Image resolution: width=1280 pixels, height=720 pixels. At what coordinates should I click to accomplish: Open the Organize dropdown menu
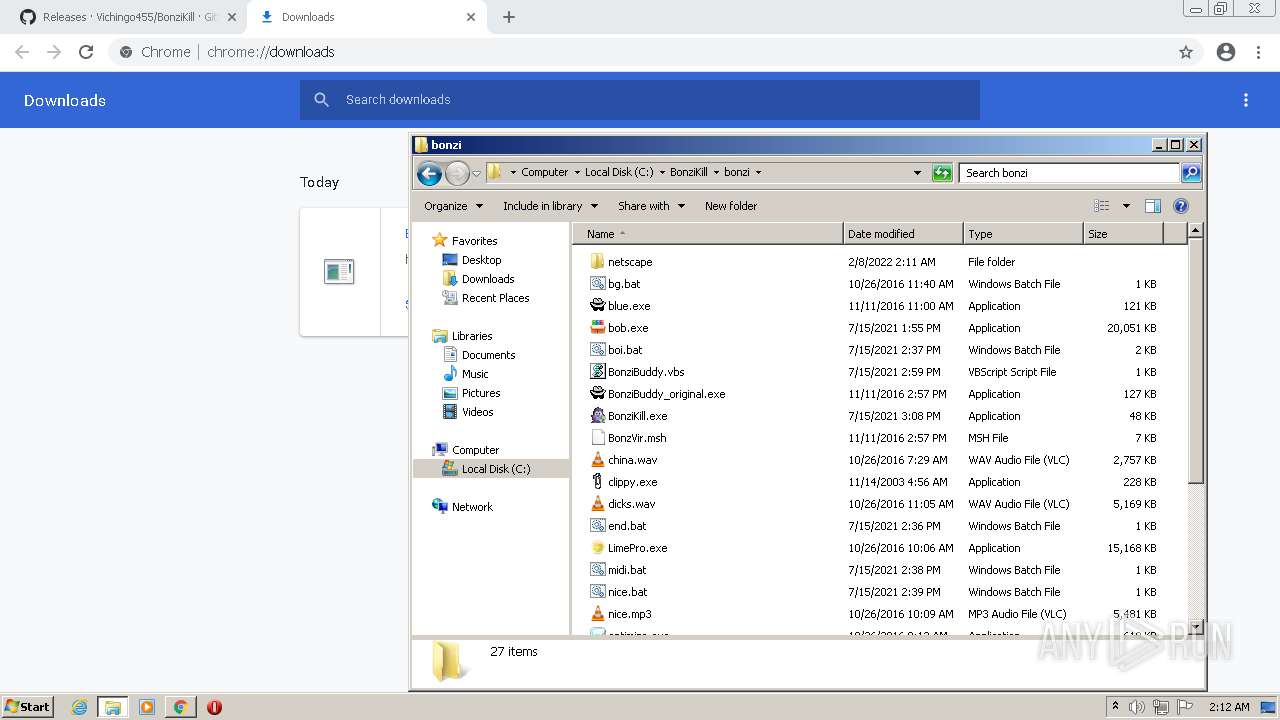click(453, 206)
